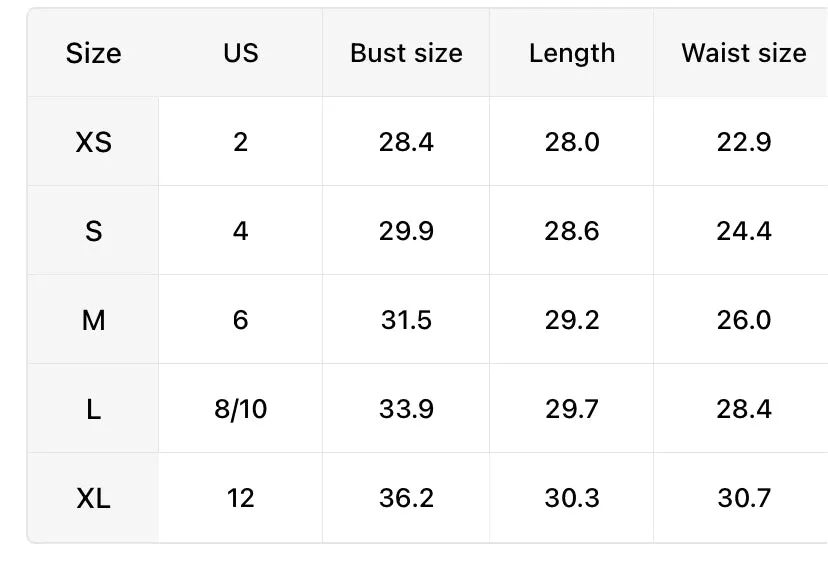Select length value 28.6

point(572,231)
